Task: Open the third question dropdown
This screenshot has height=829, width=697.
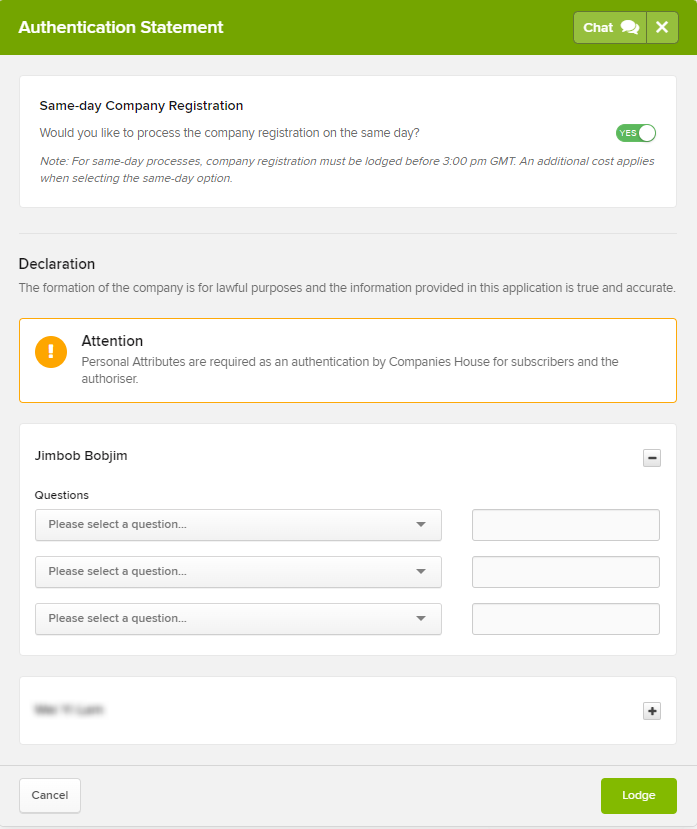Action: pos(238,619)
